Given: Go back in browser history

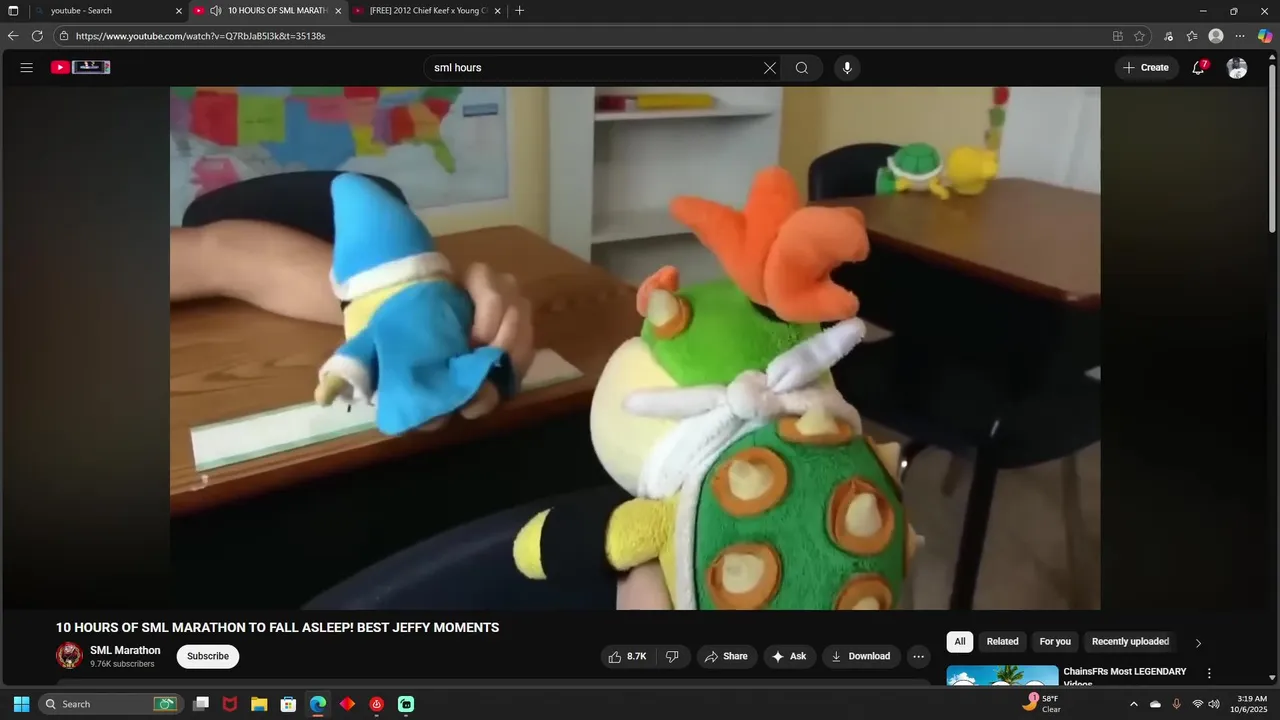Looking at the screenshot, I should click(x=13, y=36).
